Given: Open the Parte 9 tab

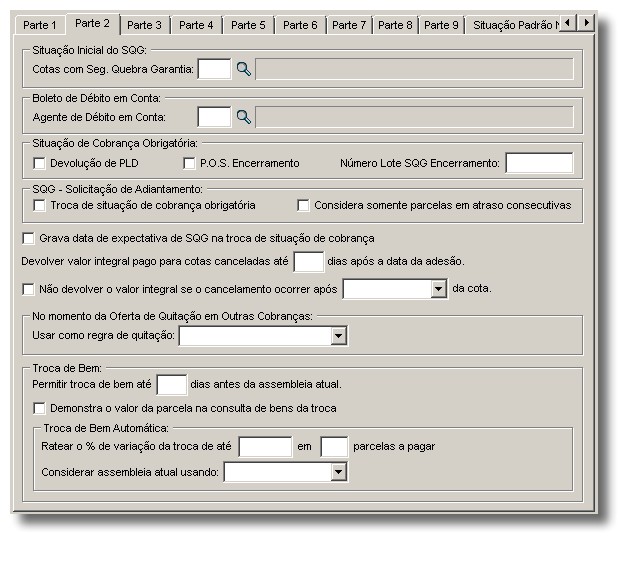Looking at the screenshot, I should coord(441,25).
